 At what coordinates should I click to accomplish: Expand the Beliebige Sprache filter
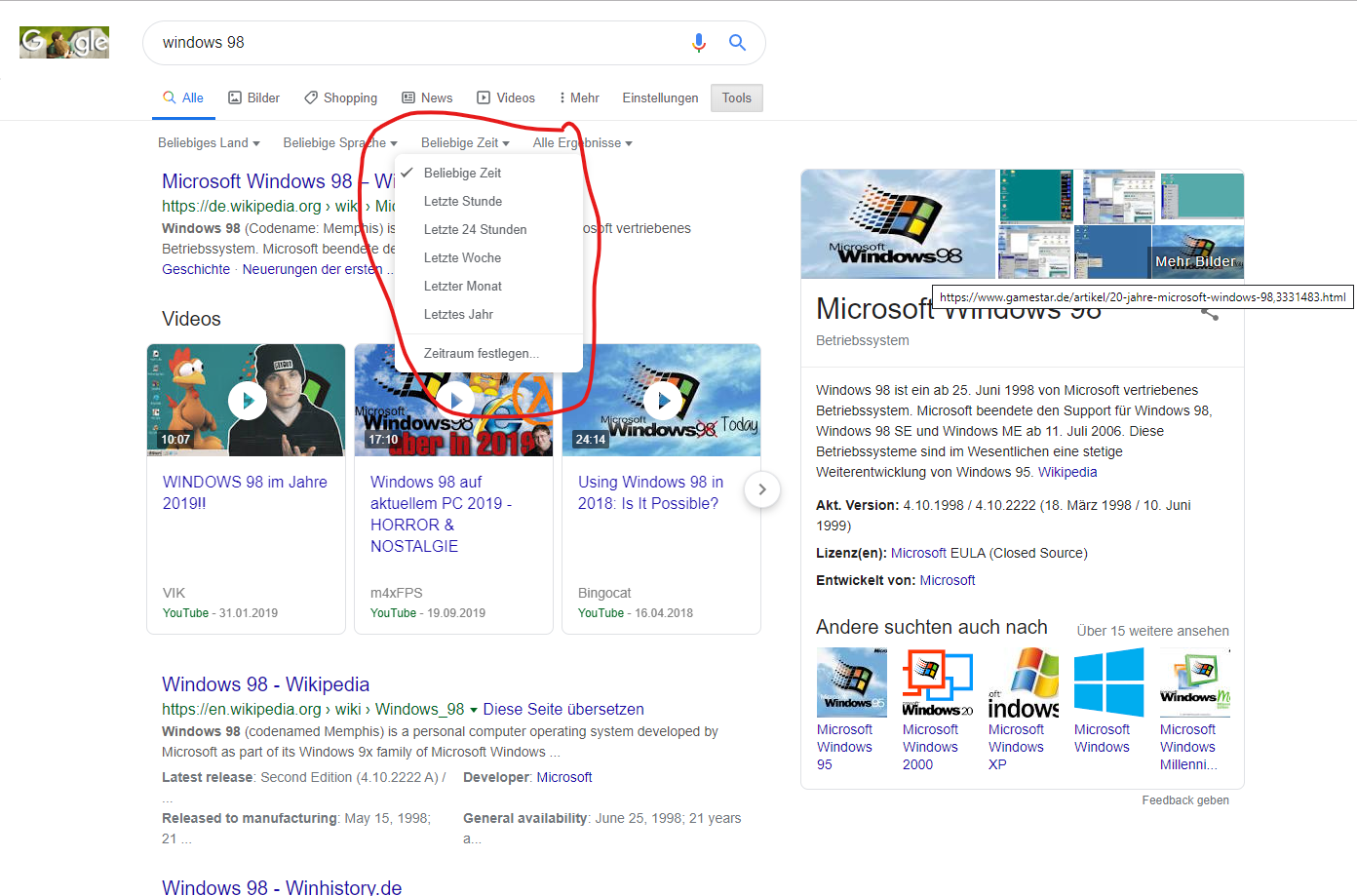click(340, 142)
